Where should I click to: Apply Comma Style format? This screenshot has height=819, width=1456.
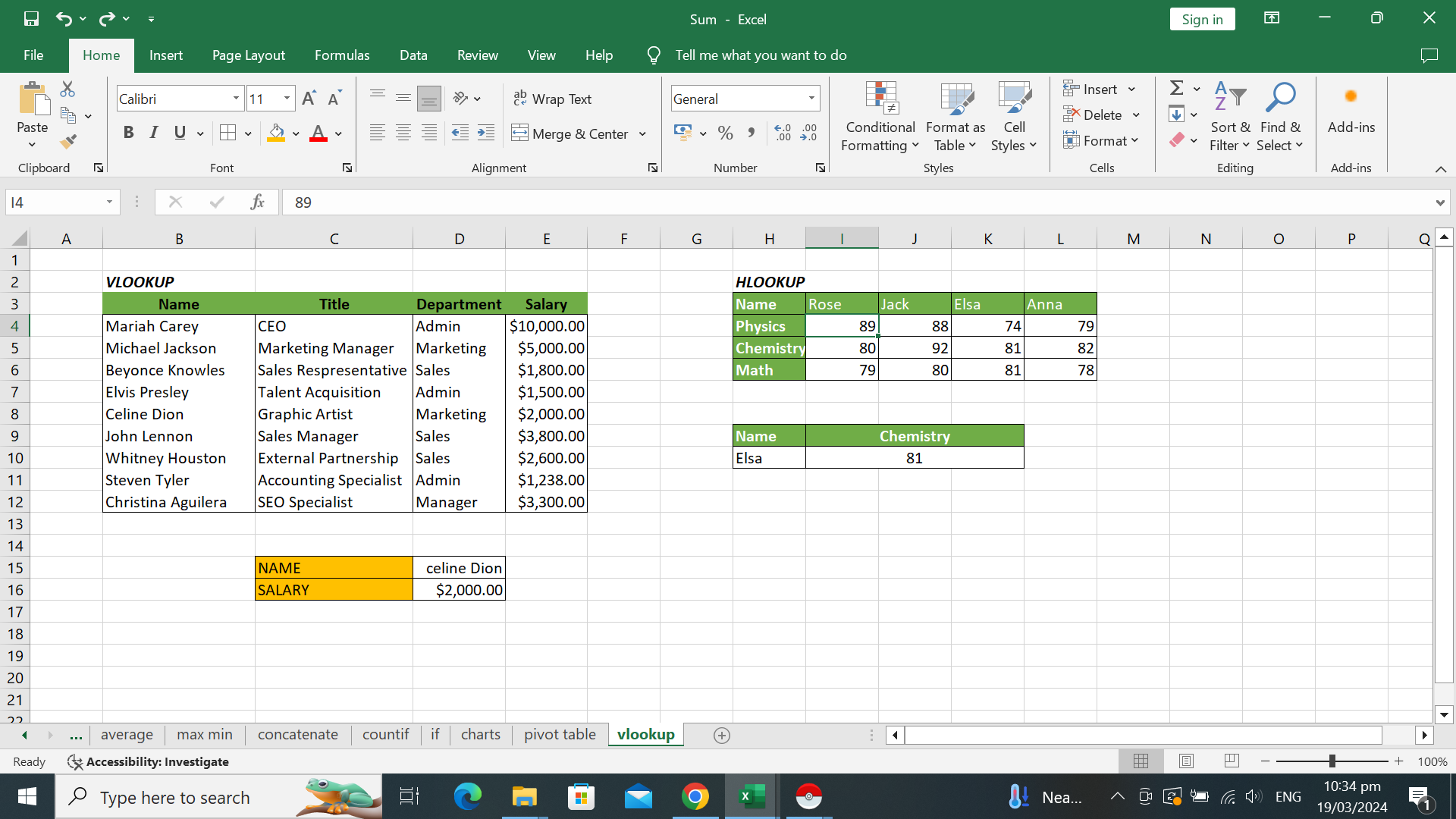pyautogui.click(x=751, y=133)
